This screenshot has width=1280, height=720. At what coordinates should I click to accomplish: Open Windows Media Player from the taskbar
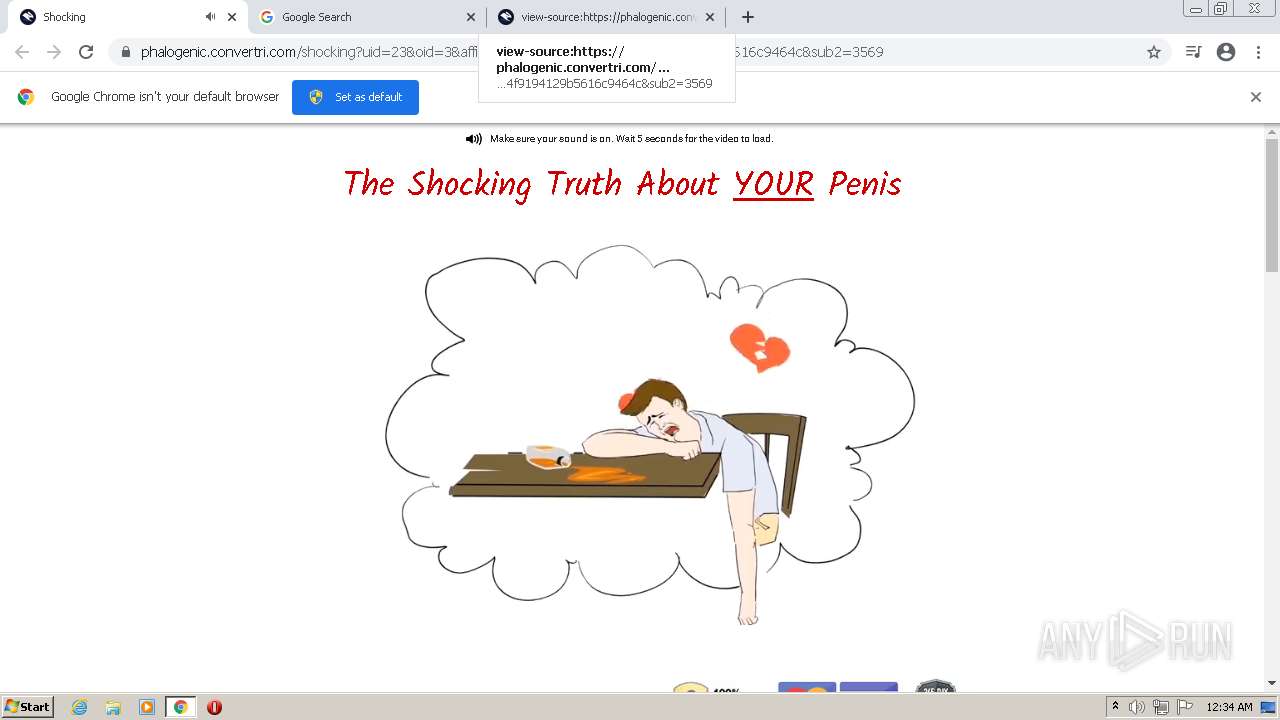(x=146, y=707)
